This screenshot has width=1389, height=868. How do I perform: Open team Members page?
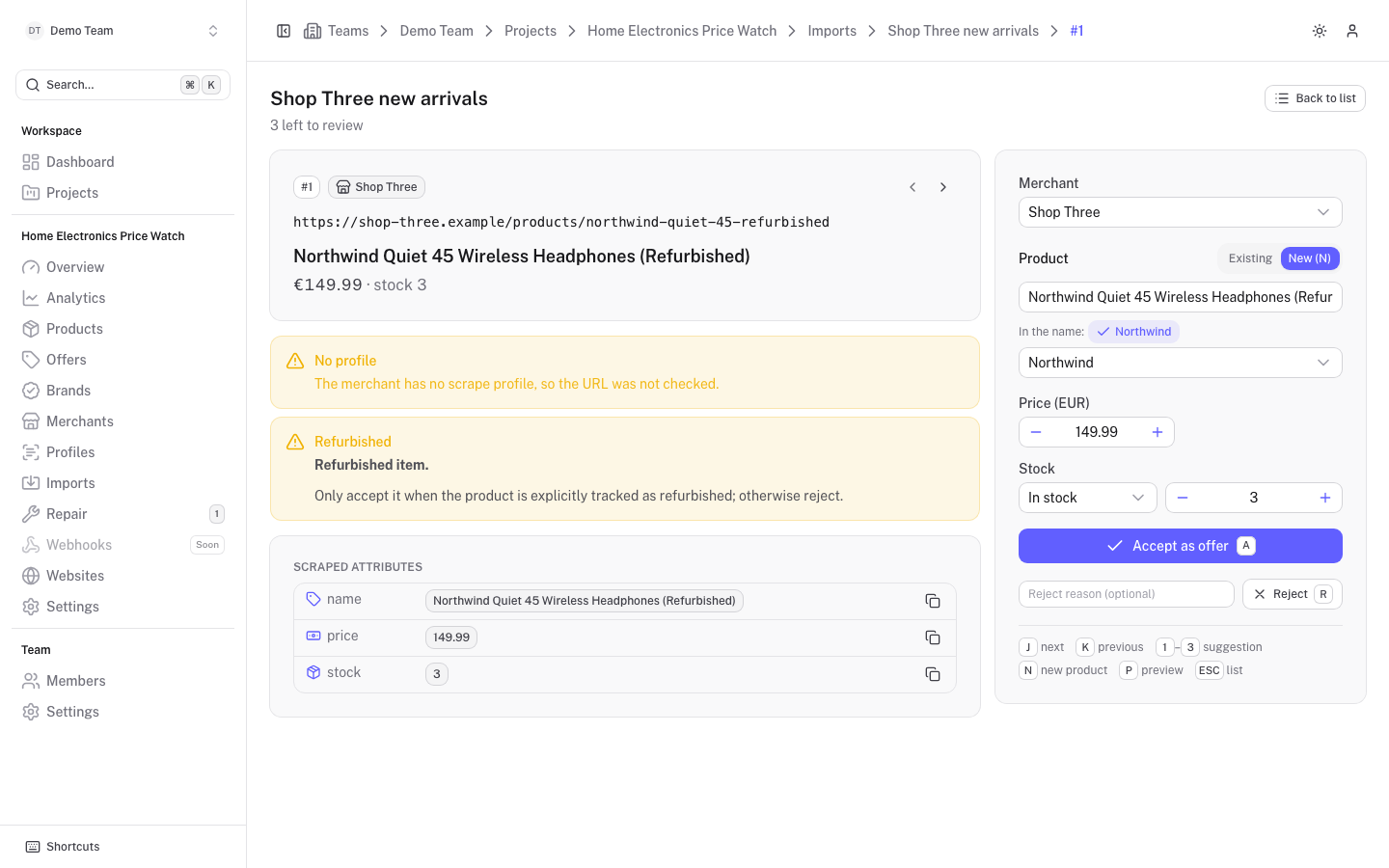[x=123, y=681]
